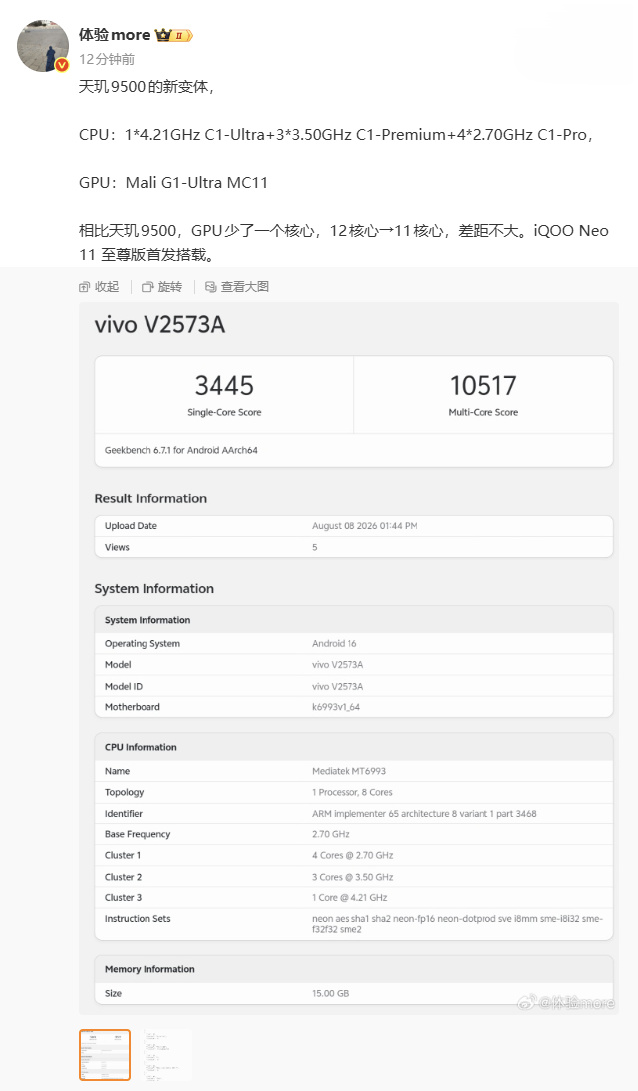View the large image via 查看大图
This screenshot has height=1091, width=638.
237,287
